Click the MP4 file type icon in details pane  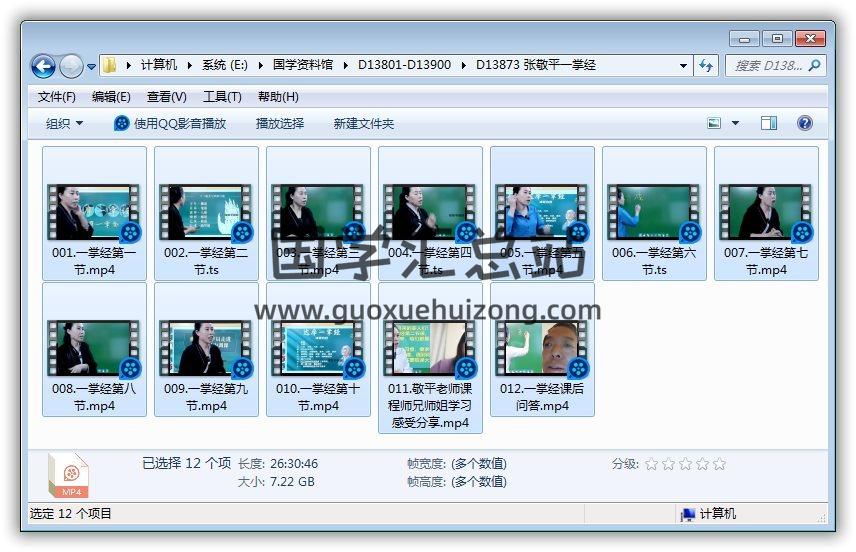tap(68, 475)
